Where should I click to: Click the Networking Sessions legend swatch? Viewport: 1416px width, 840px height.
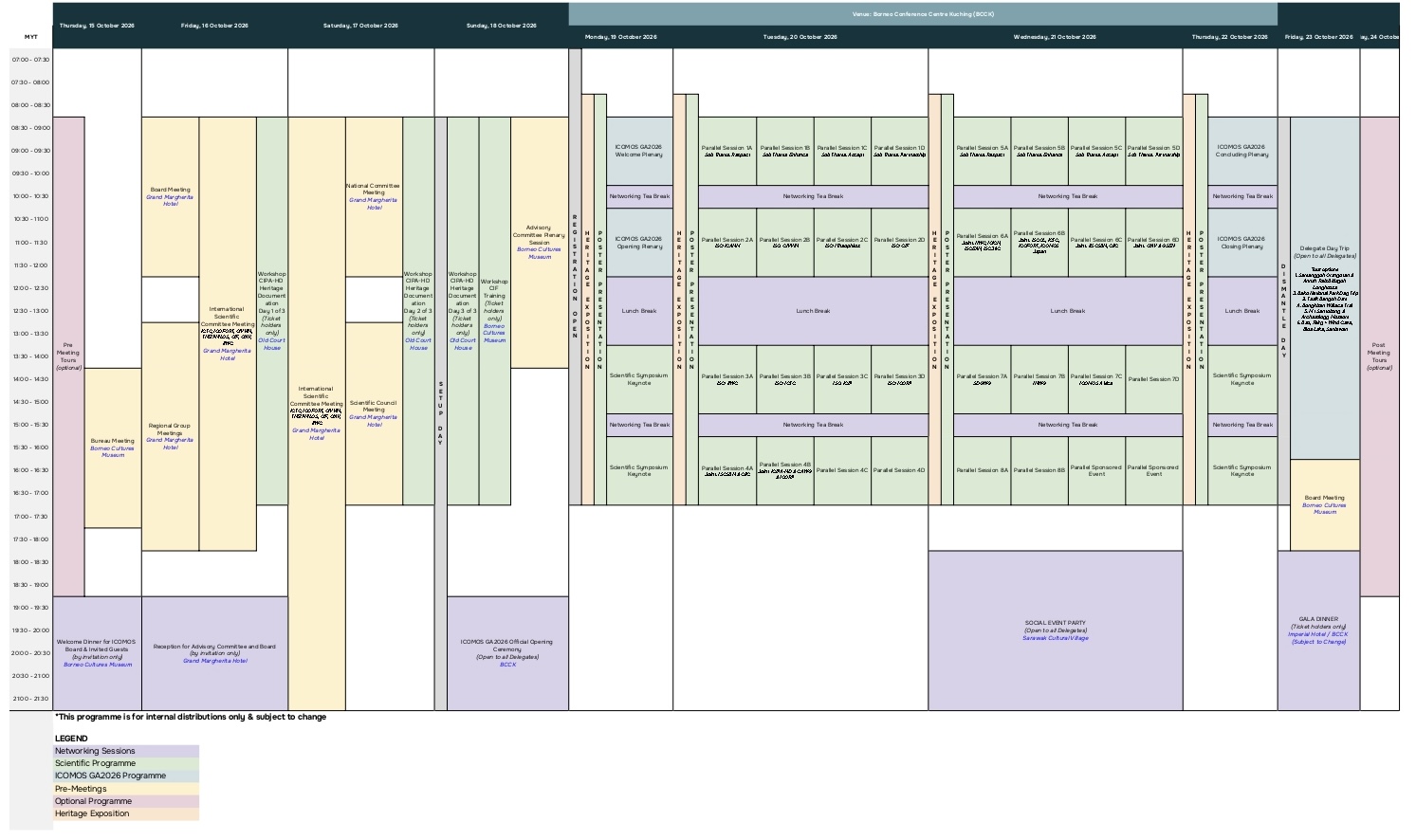click(126, 751)
